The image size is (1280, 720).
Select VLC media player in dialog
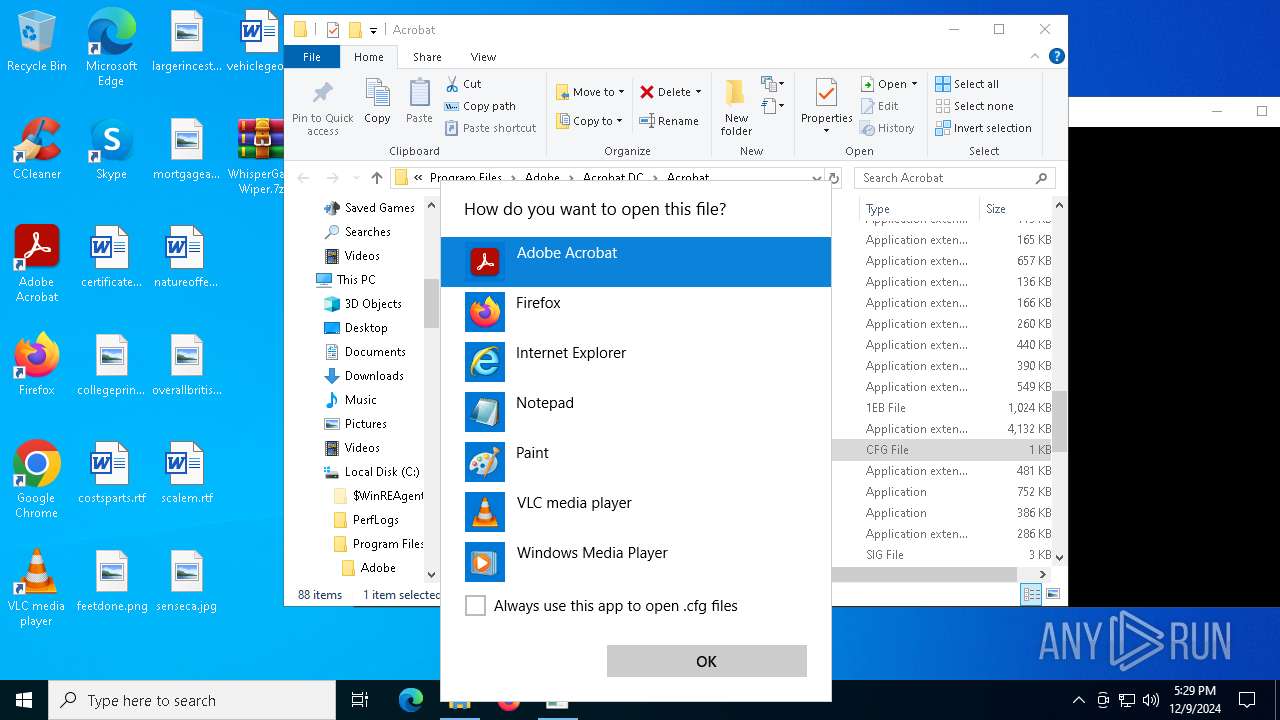[635, 512]
